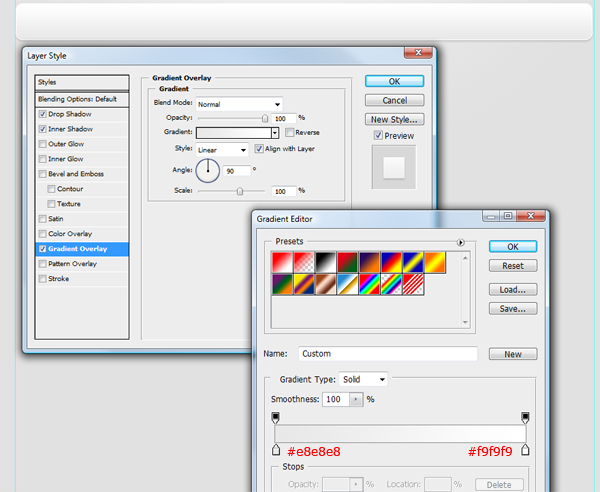The image size is (600, 492).
Task: Select the red to transparent gradient preset
Action: coord(304,262)
